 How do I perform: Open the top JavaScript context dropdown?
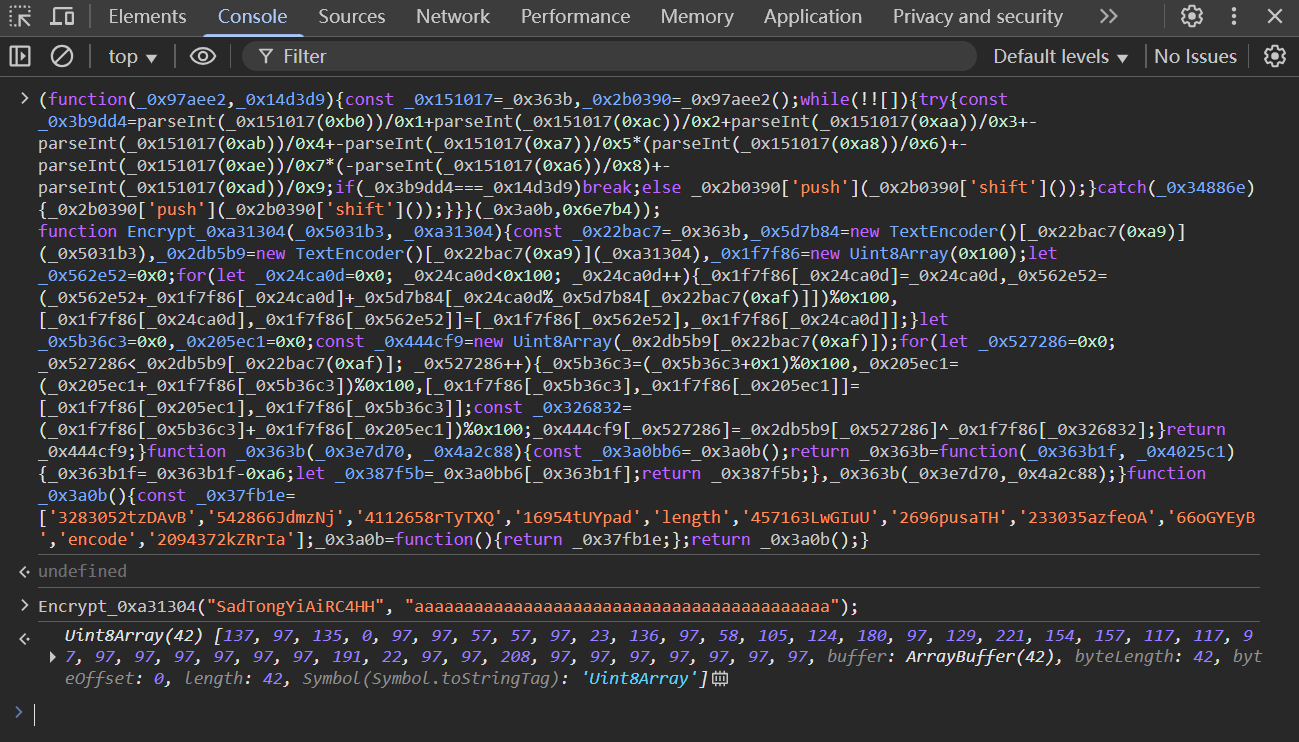tap(133, 56)
